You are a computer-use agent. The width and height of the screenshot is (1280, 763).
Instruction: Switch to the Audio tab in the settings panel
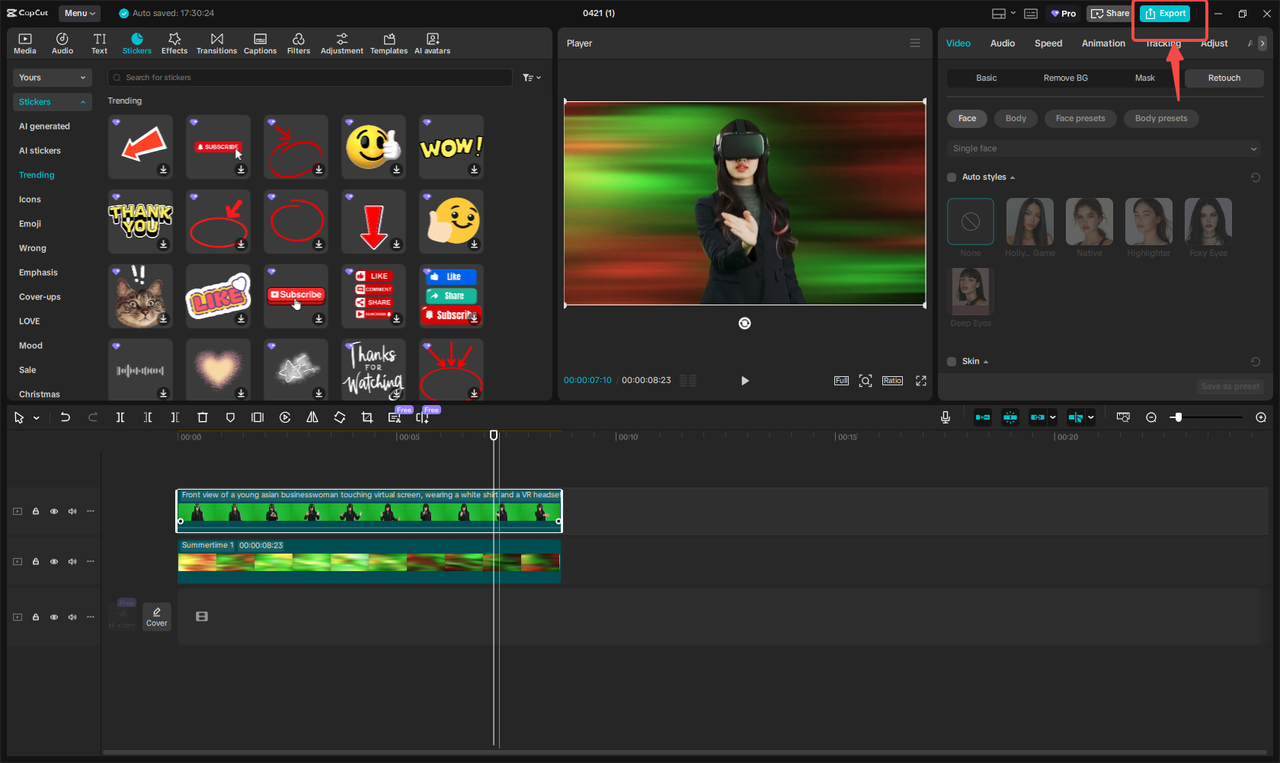1002,43
